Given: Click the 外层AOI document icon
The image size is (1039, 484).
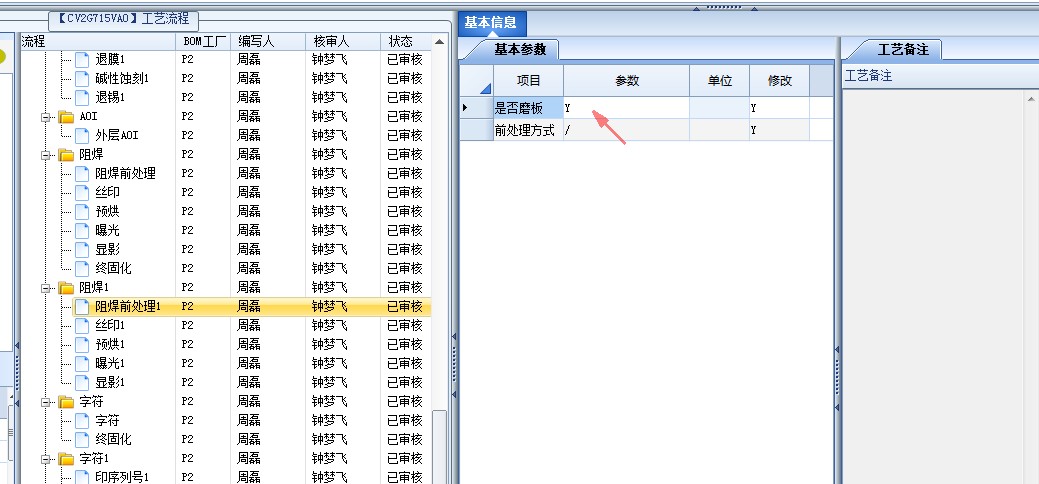Looking at the screenshot, I should [x=82, y=135].
